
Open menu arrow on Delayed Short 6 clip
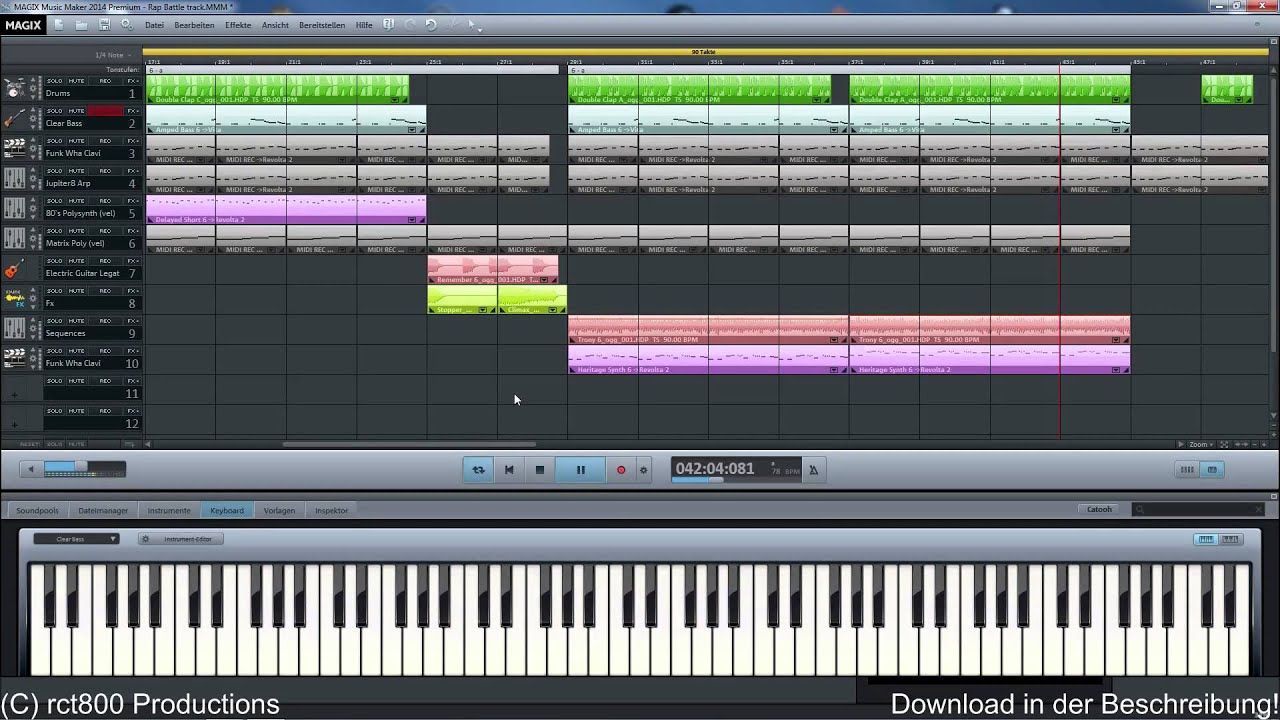click(411, 220)
